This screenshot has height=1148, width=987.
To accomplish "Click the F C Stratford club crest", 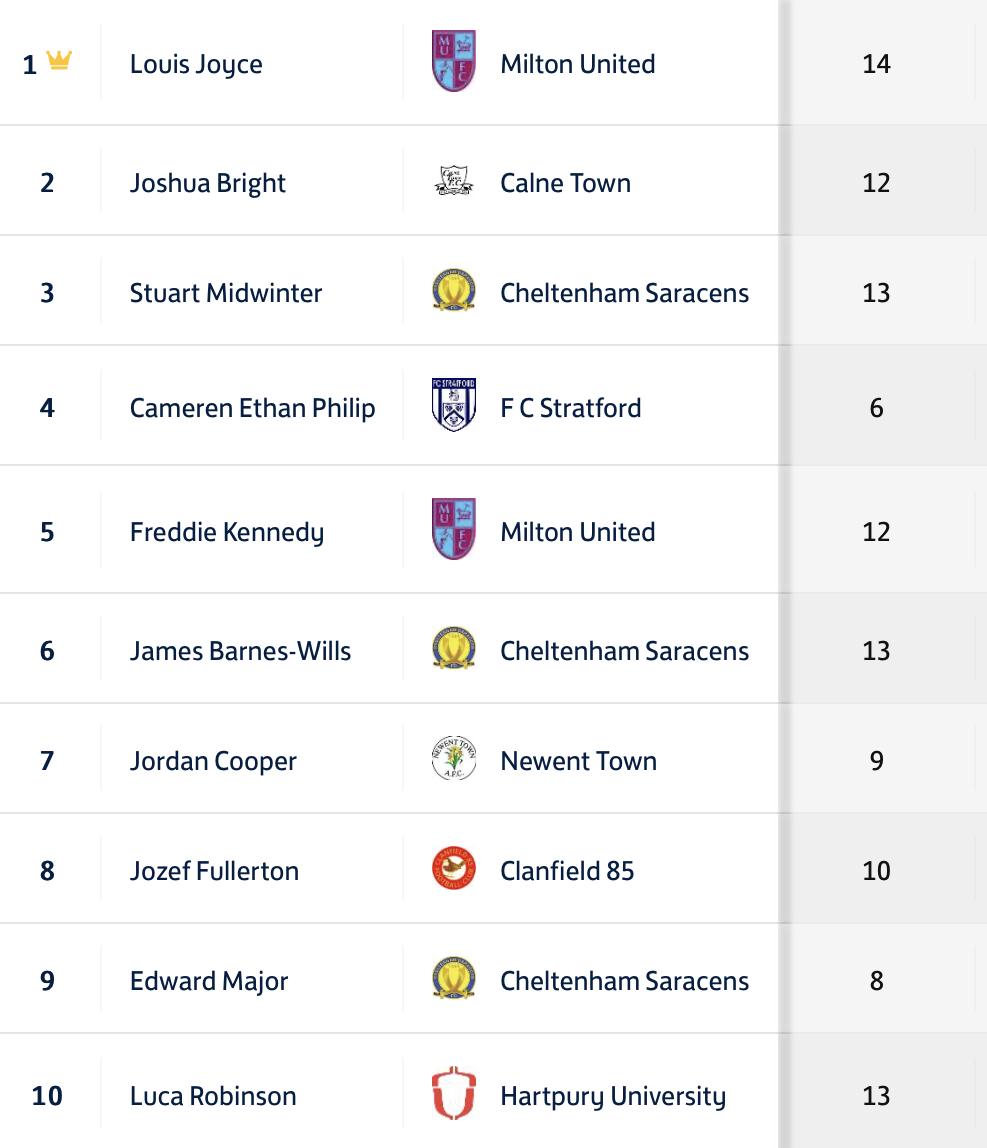I will coord(453,406).
